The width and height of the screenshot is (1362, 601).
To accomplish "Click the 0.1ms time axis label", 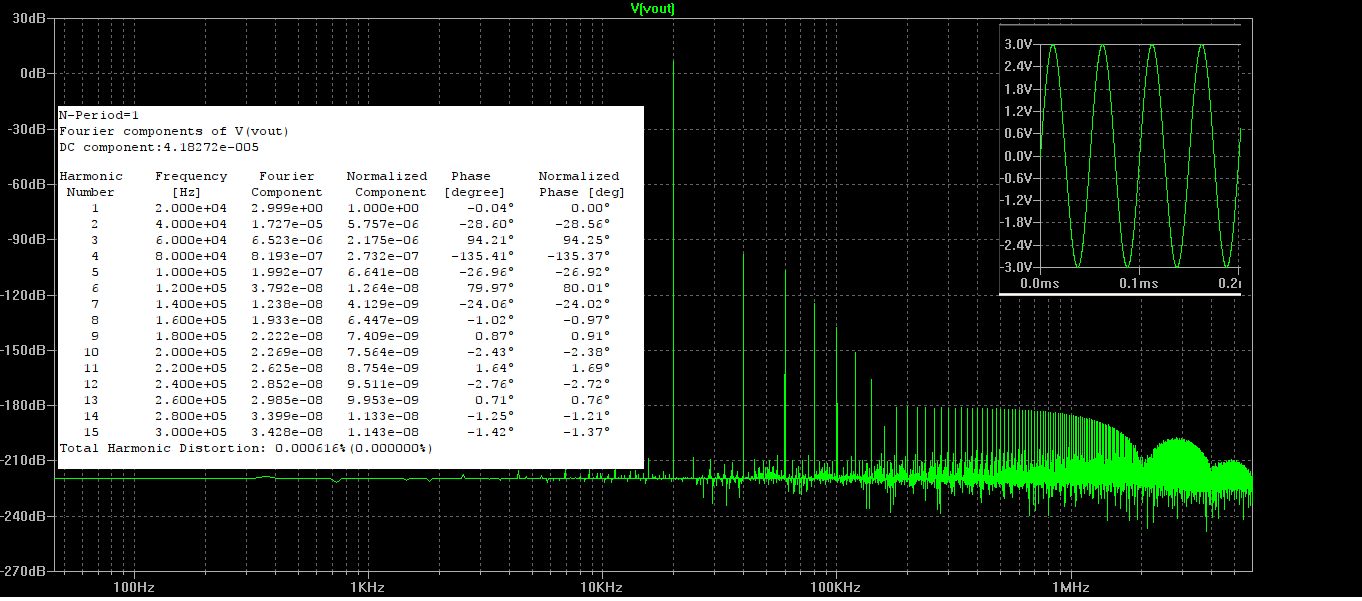I will [1139, 284].
